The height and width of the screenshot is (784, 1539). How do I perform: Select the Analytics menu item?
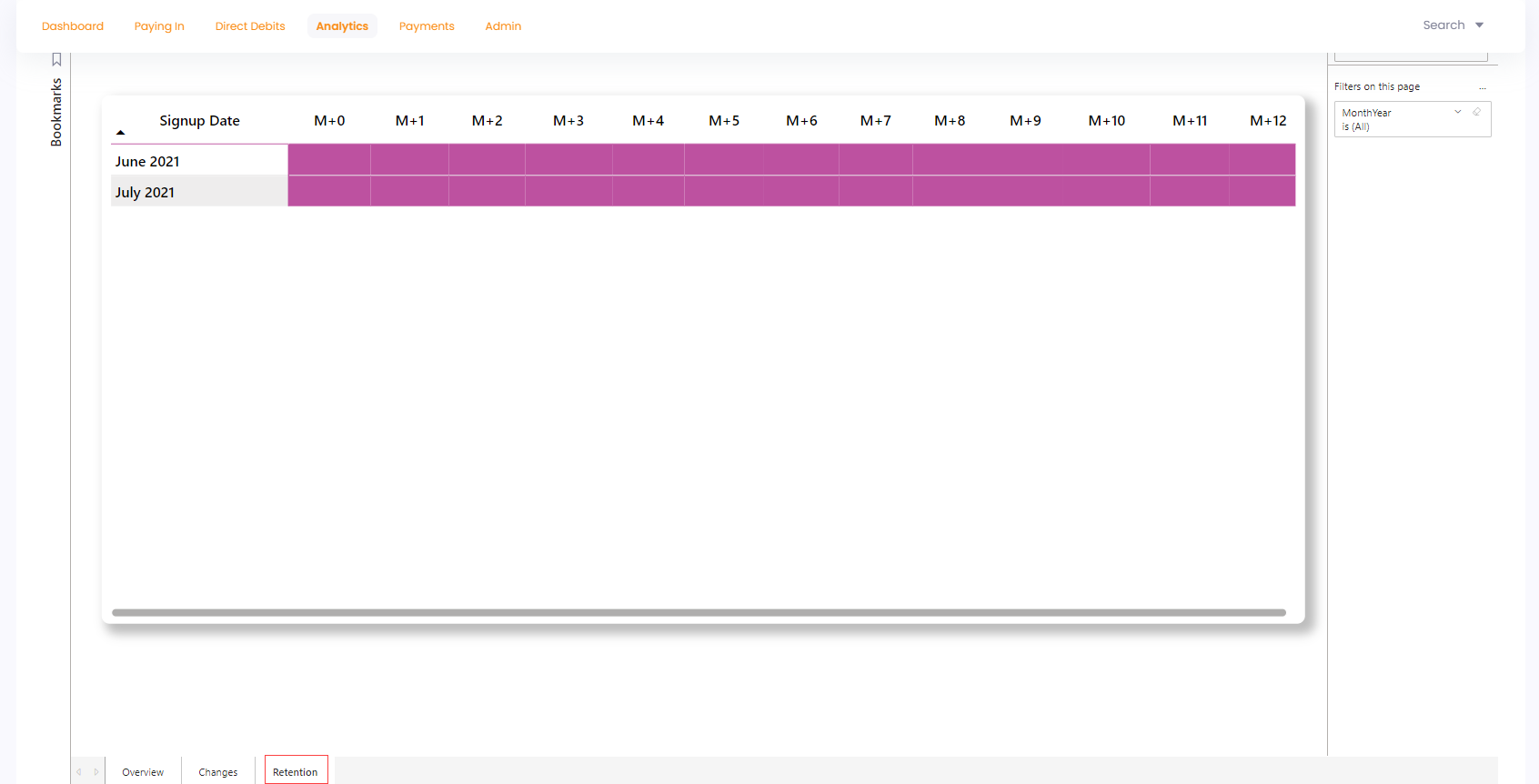[x=342, y=26]
